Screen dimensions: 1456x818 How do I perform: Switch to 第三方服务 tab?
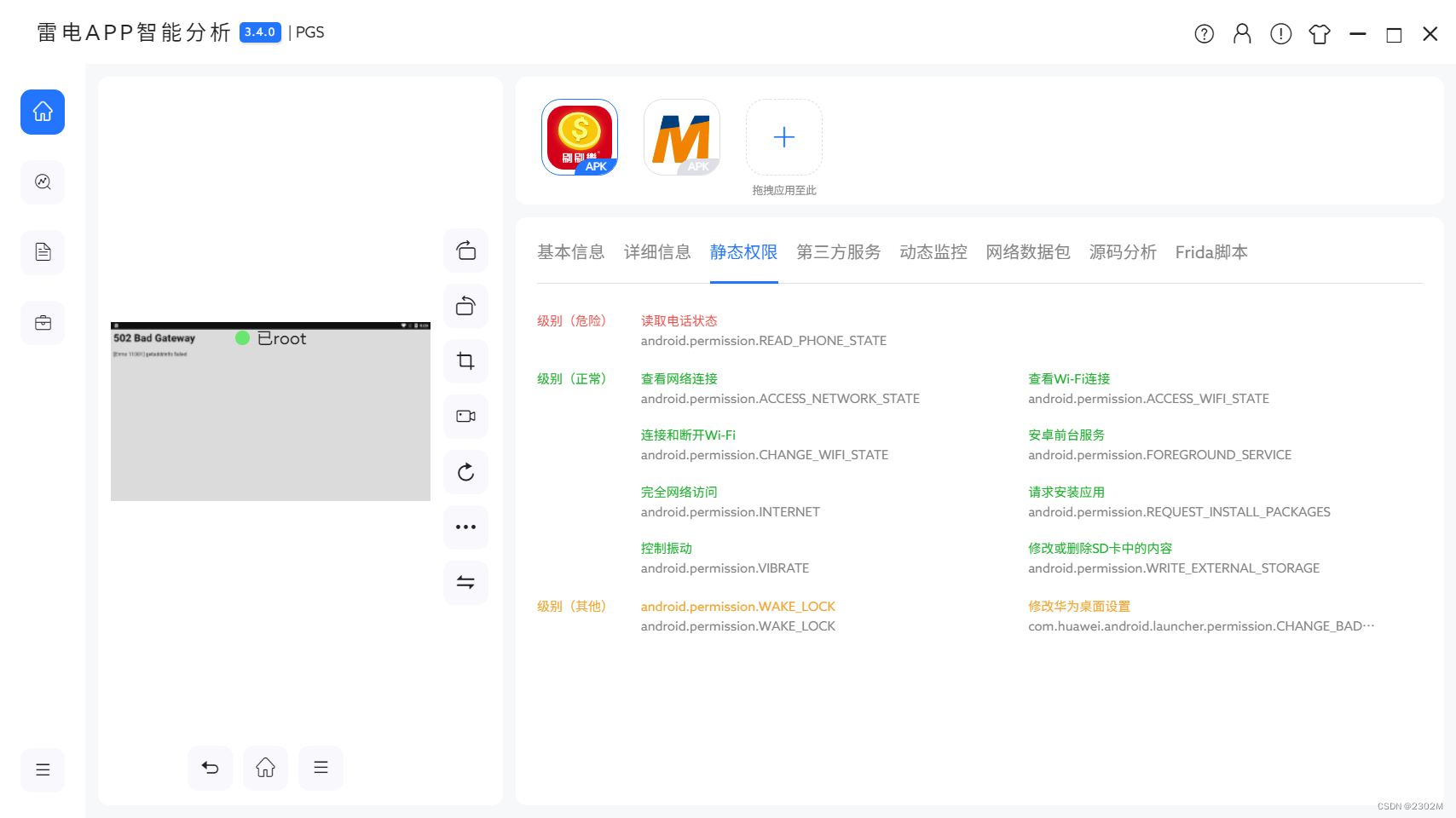coord(839,252)
